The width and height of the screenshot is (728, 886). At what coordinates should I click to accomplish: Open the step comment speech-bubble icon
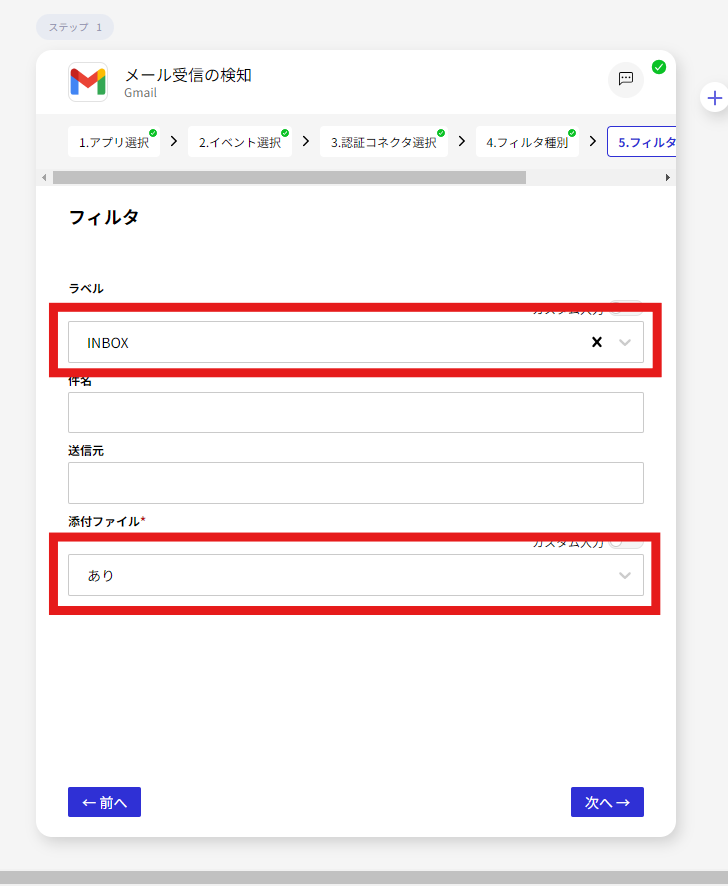pos(626,79)
